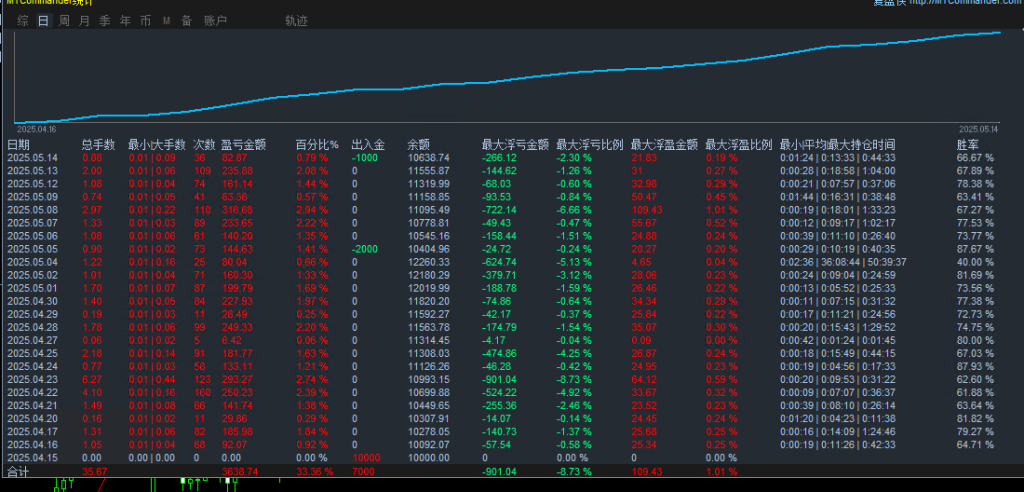Click the 胜率 win rate column header
Image resolution: width=1024 pixels, height=492 pixels.
pyautogui.click(x=968, y=144)
